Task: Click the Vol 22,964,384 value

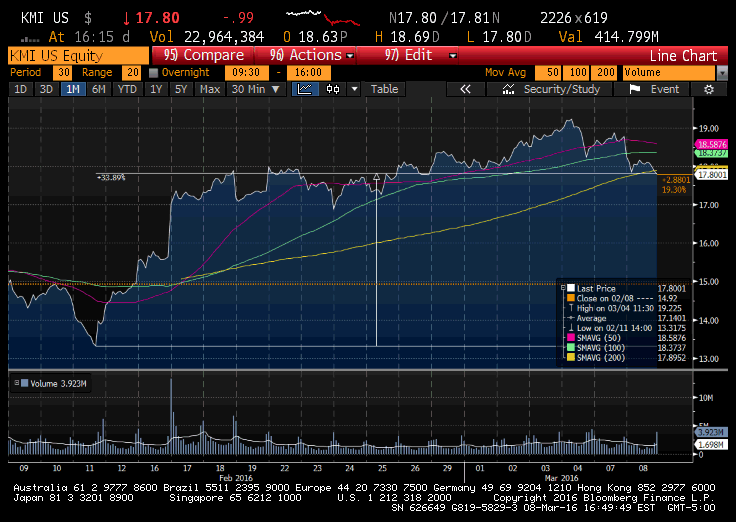Action: (x=224, y=37)
